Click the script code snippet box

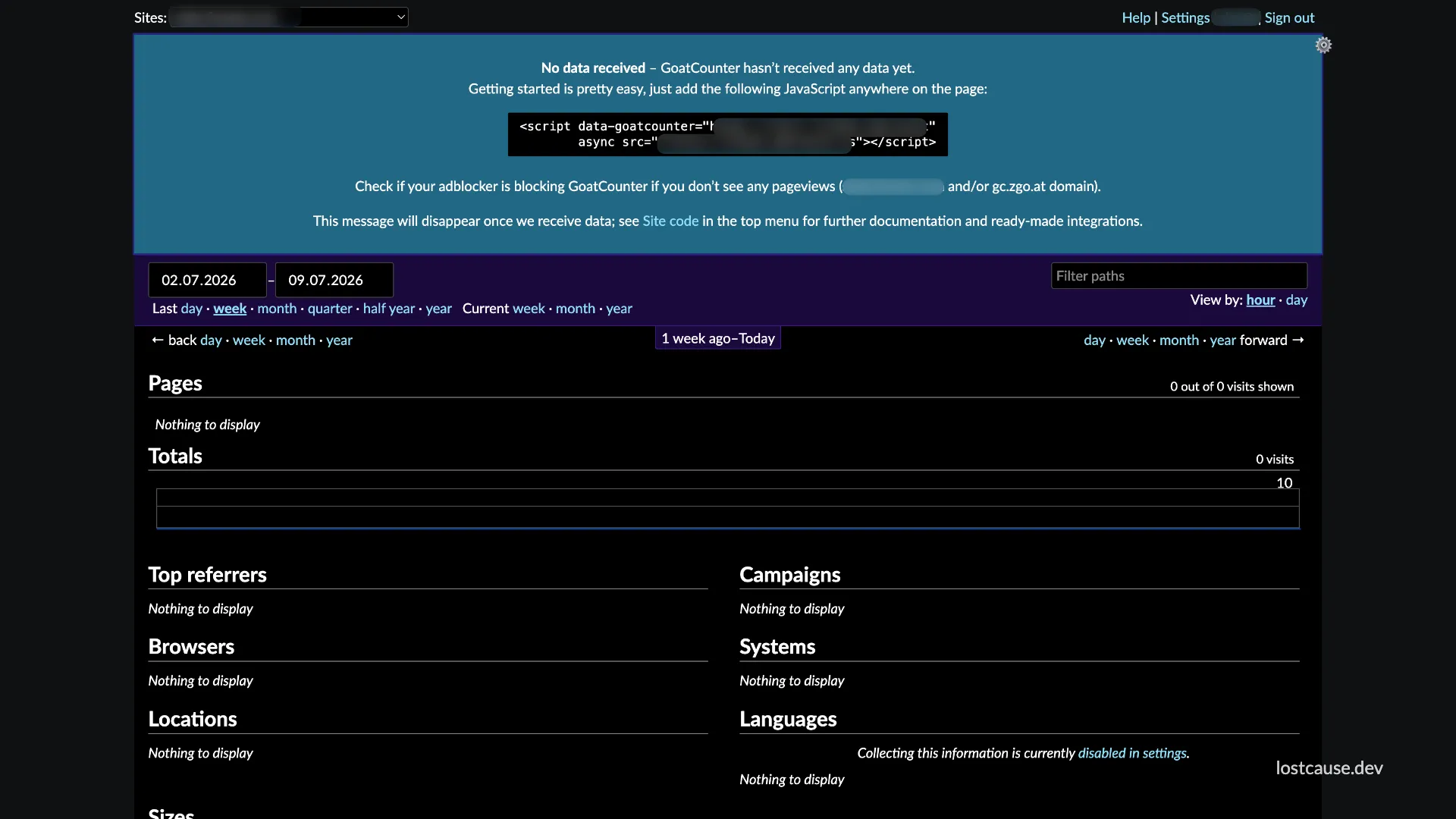(728, 134)
